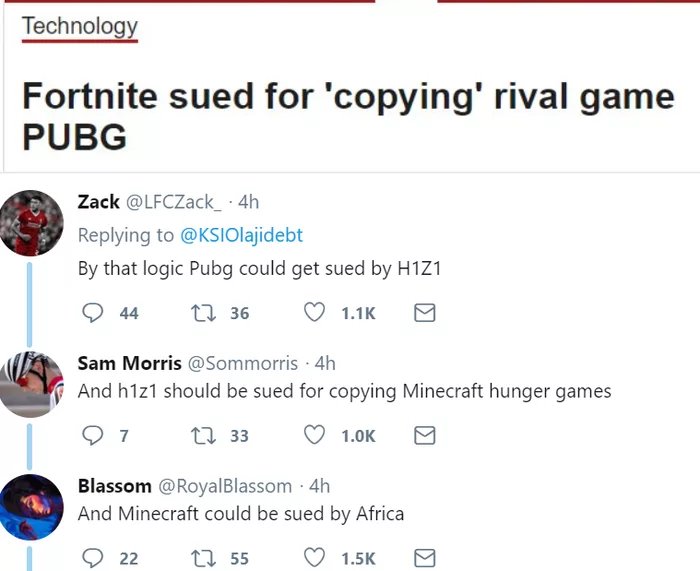The width and height of the screenshot is (700, 571).
Task: Like Sam Morris's tweet
Action: click(x=314, y=436)
